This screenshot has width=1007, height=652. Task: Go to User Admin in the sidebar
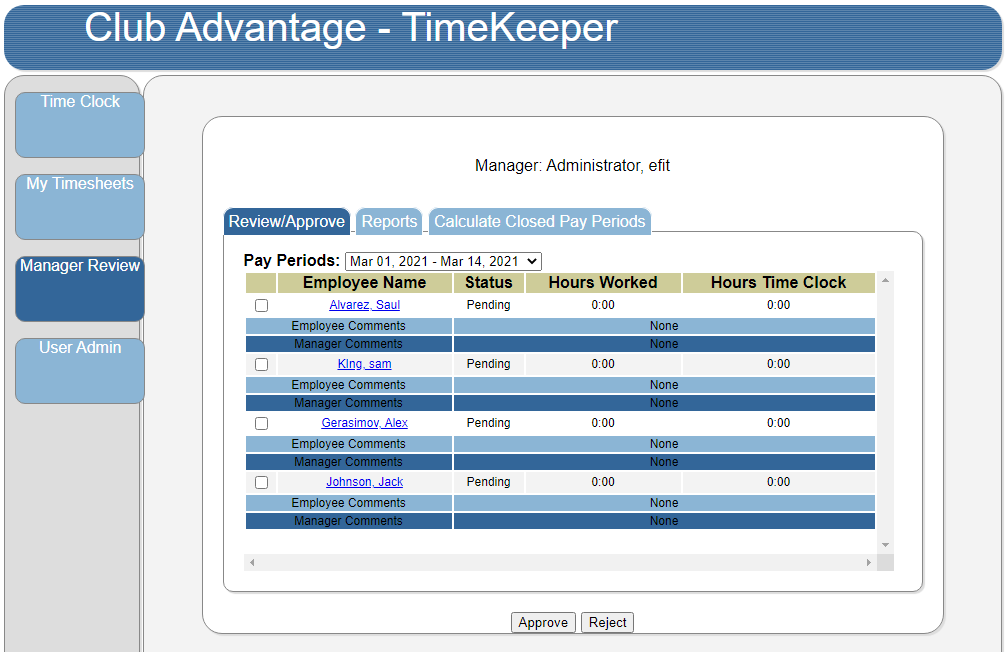pos(80,371)
